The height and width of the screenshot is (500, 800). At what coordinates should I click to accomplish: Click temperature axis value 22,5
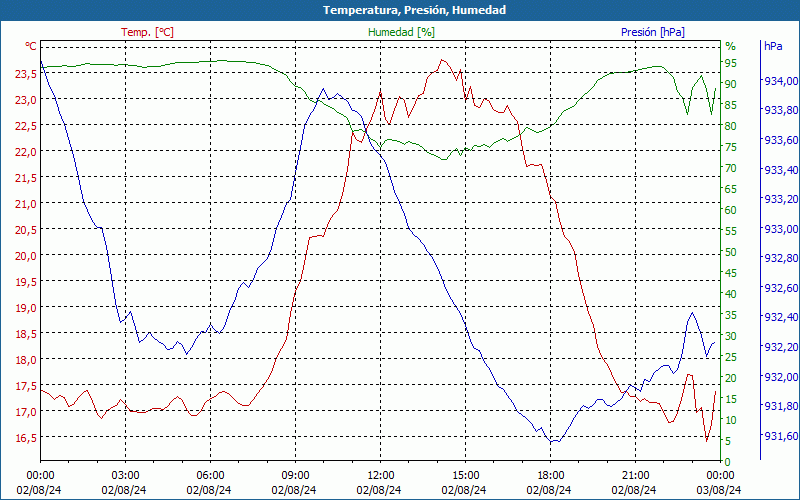coord(26,126)
